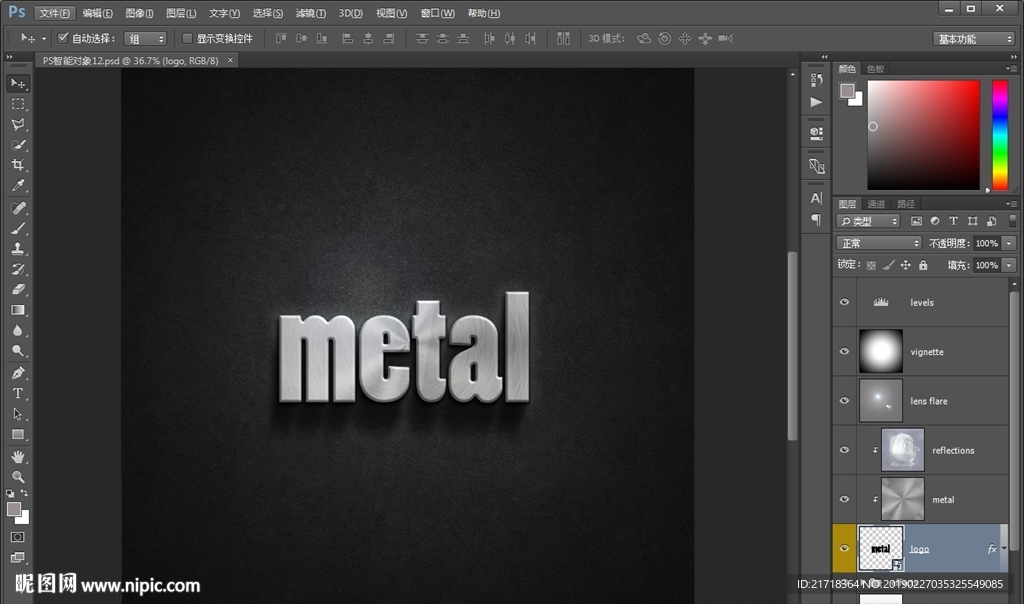
Task: Open the blend mode 正常 dropdown
Action: point(879,243)
